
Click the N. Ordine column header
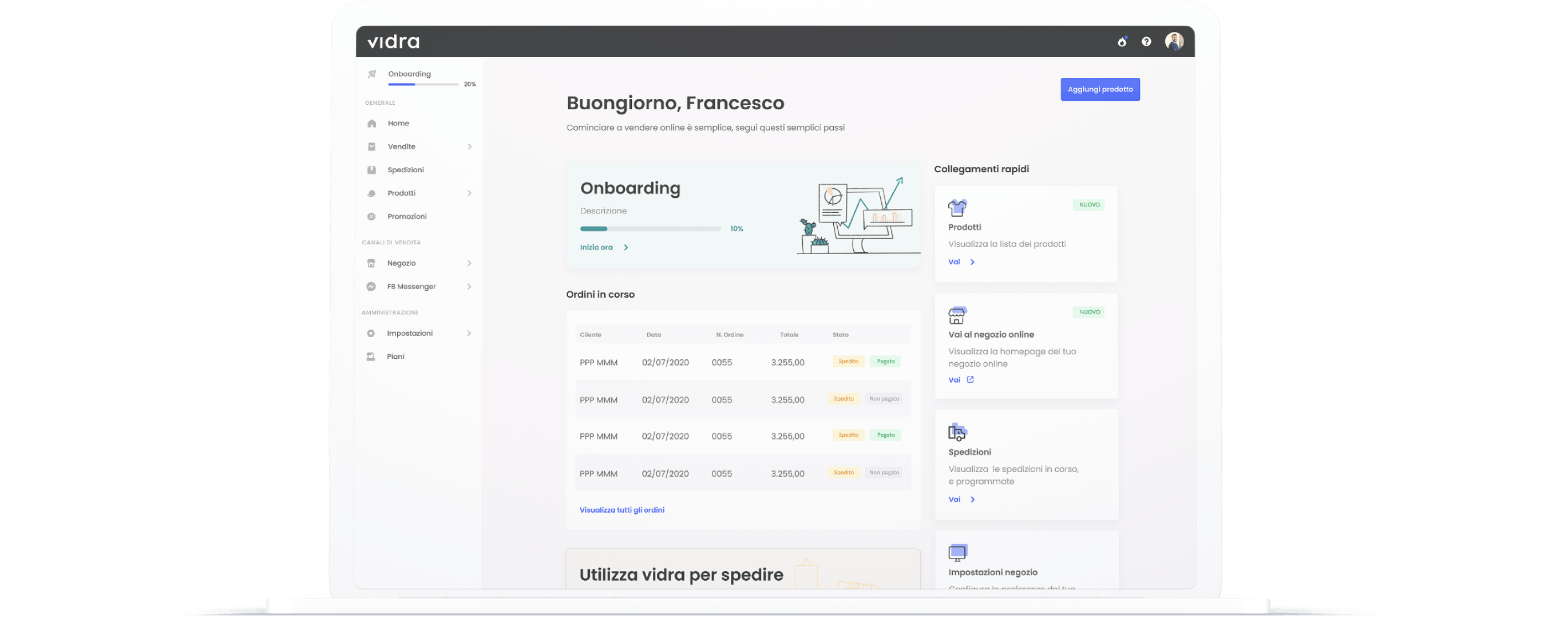point(729,335)
